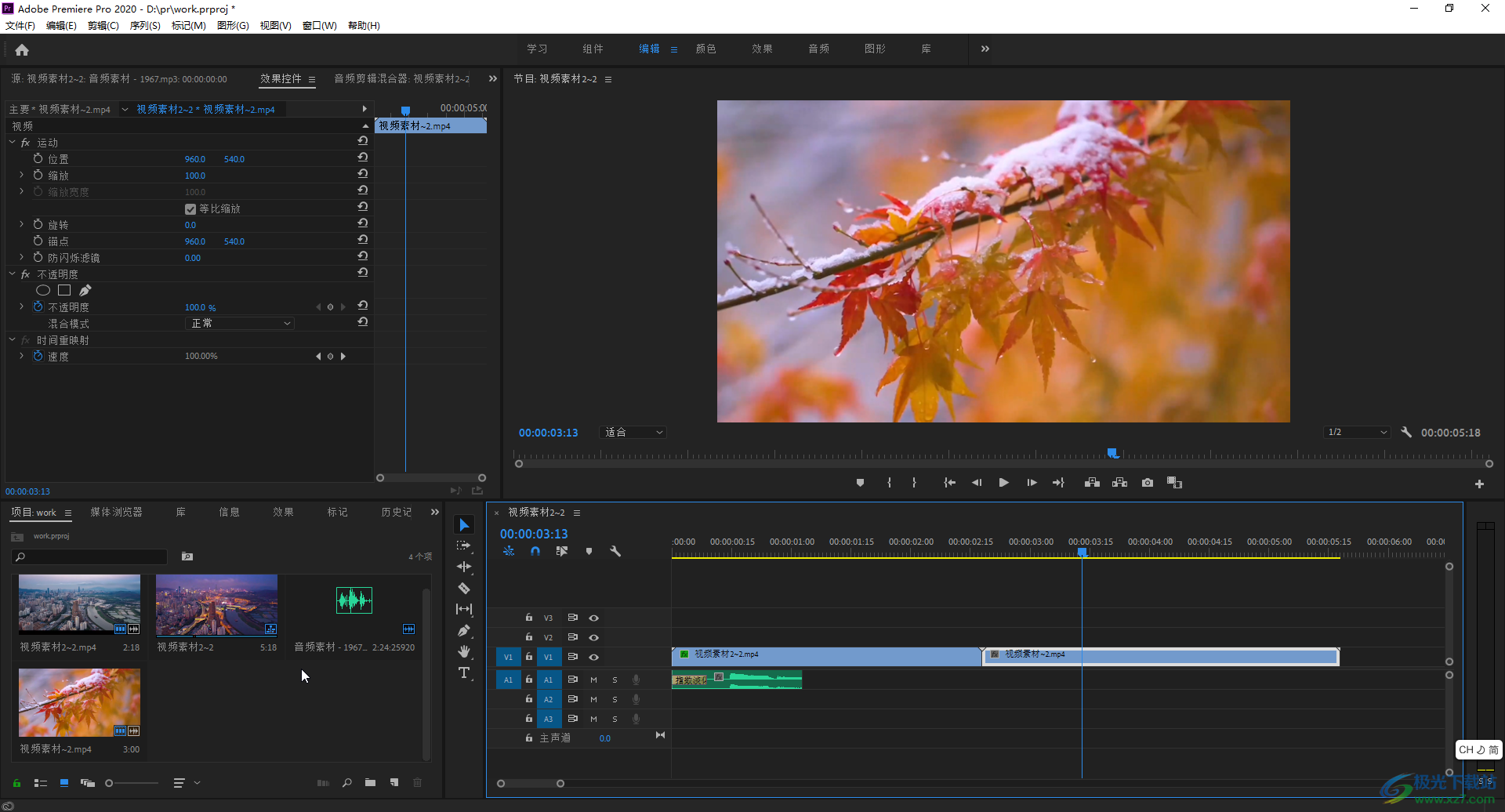The height and width of the screenshot is (812, 1505).
Task: Create opacity rectangle mask
Action: point(64,291)
